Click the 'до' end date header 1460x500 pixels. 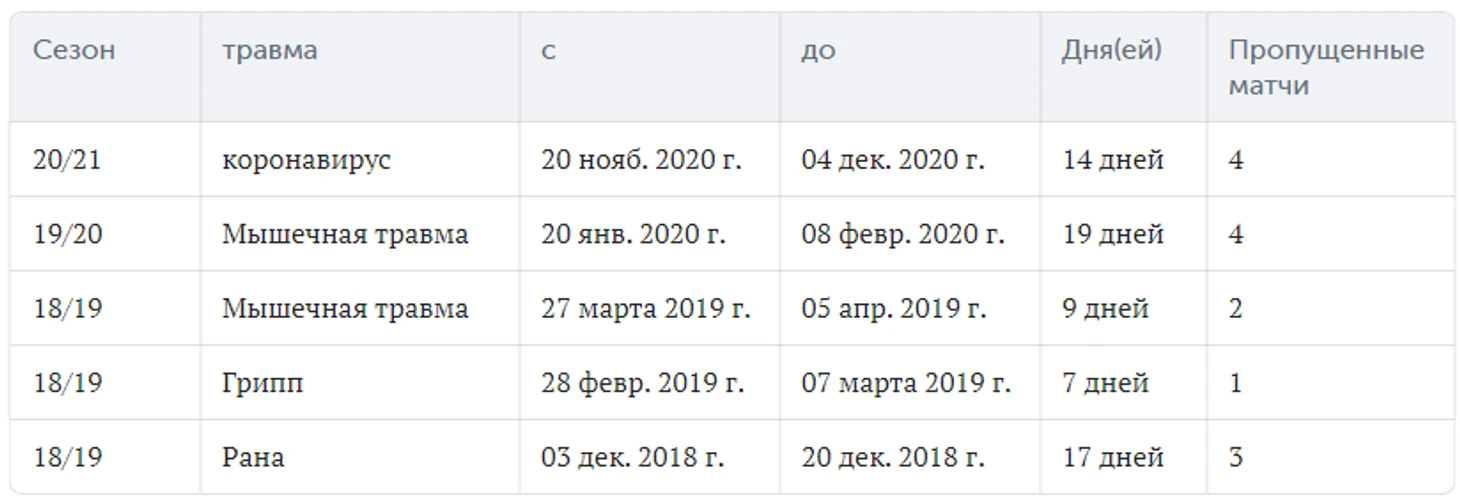[818, 51]
